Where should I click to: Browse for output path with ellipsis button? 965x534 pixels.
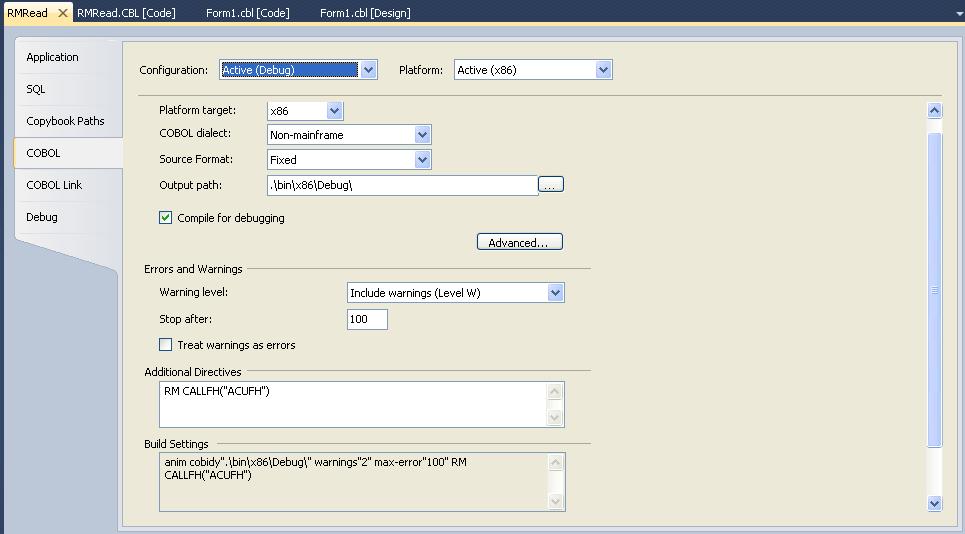[551, 185]
